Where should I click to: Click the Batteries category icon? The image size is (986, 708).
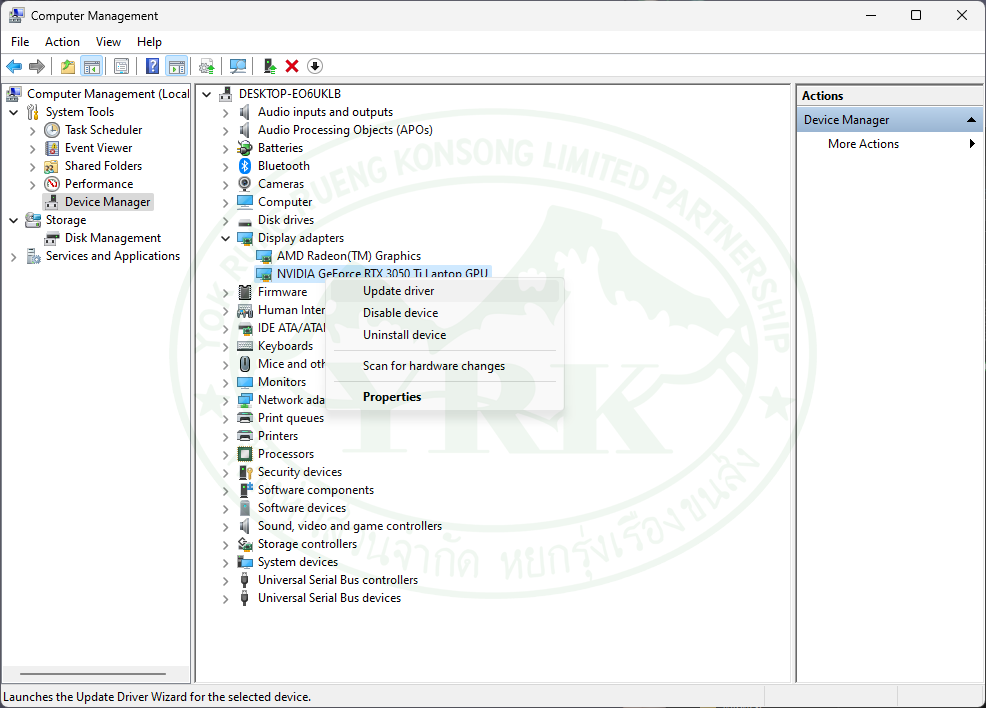coord(245,148)
